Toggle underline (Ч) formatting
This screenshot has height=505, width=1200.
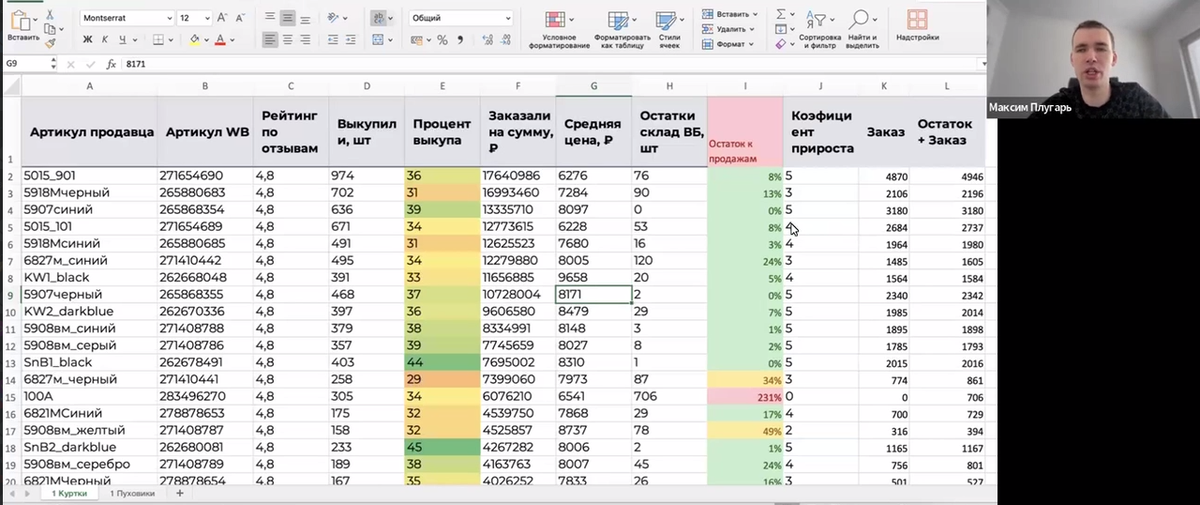pos(121,40)
